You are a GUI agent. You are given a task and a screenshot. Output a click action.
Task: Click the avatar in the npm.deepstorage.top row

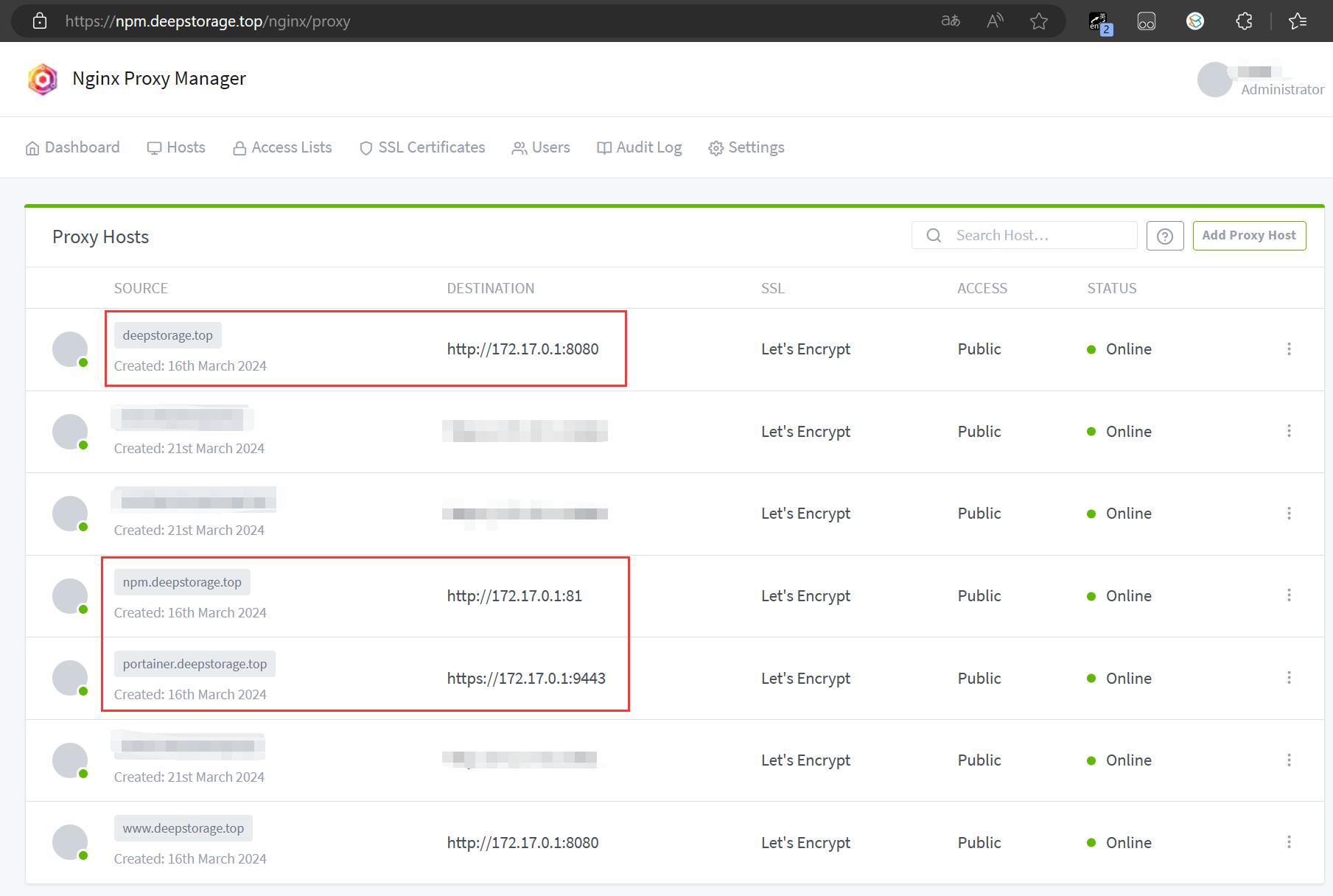pos(70,596)
